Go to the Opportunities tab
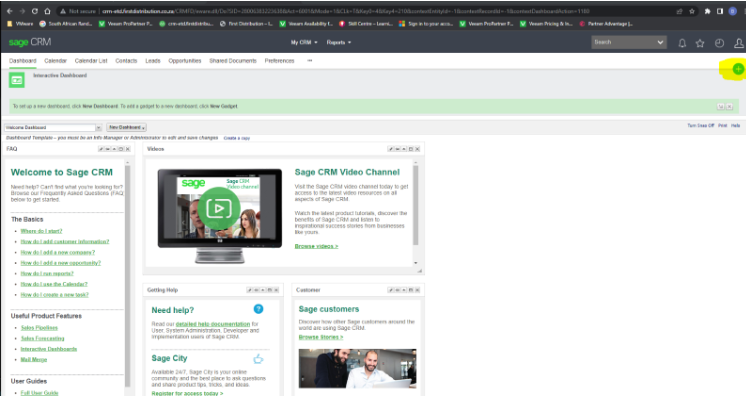This screenshot has height=404, width=746. click(x=185, y=61)
